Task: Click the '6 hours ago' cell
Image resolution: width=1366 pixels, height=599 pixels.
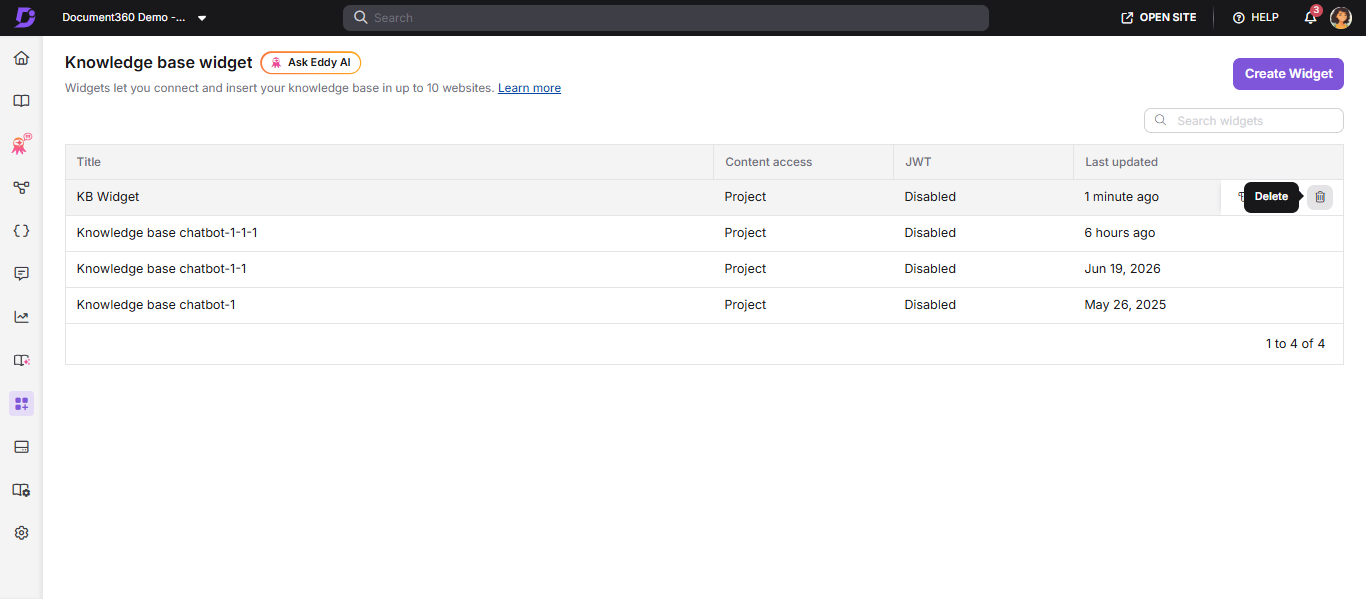Action: tap(1120, 233)
